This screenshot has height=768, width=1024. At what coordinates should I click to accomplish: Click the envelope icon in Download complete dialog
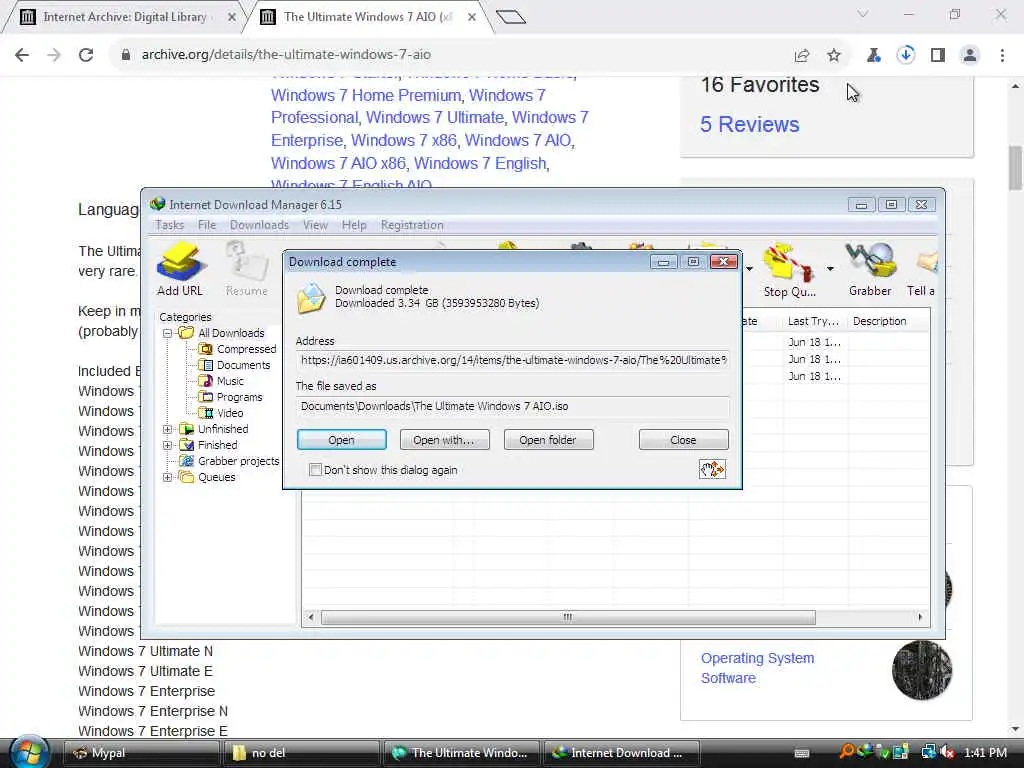point(312,299)
